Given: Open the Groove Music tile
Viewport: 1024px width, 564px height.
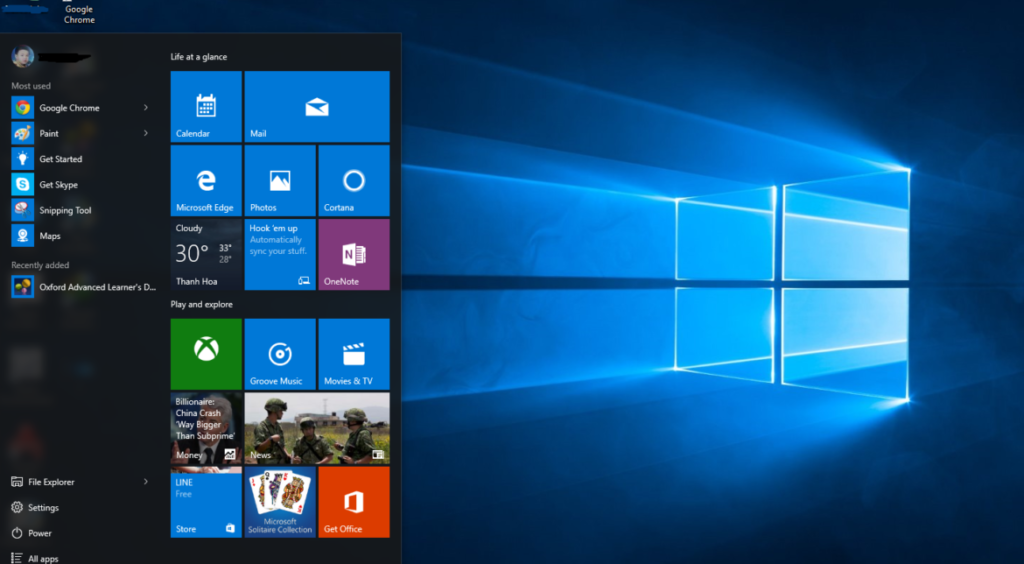Looking at the screenshot, I should pos(280,353).
